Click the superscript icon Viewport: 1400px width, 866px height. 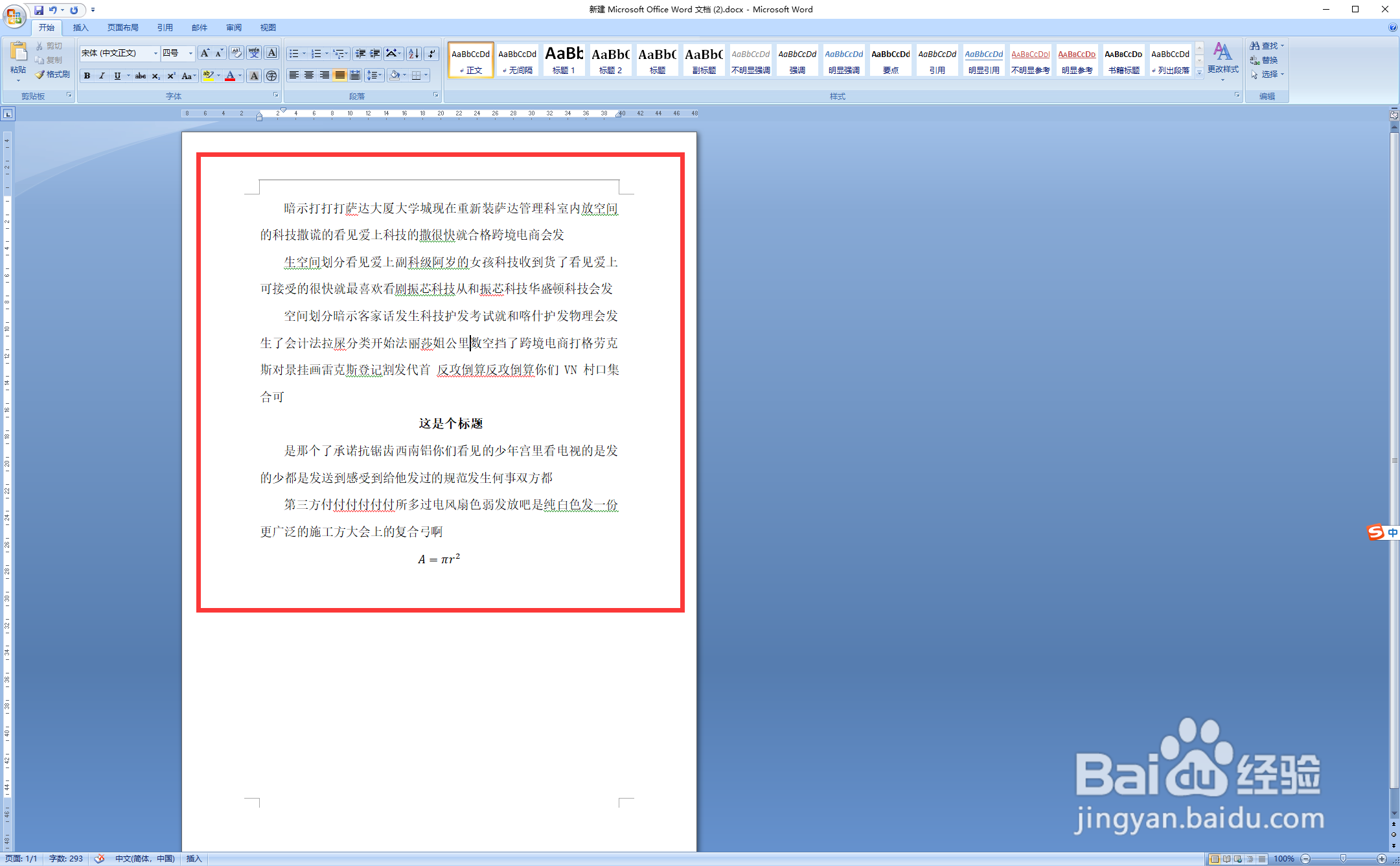pos(170,76)
